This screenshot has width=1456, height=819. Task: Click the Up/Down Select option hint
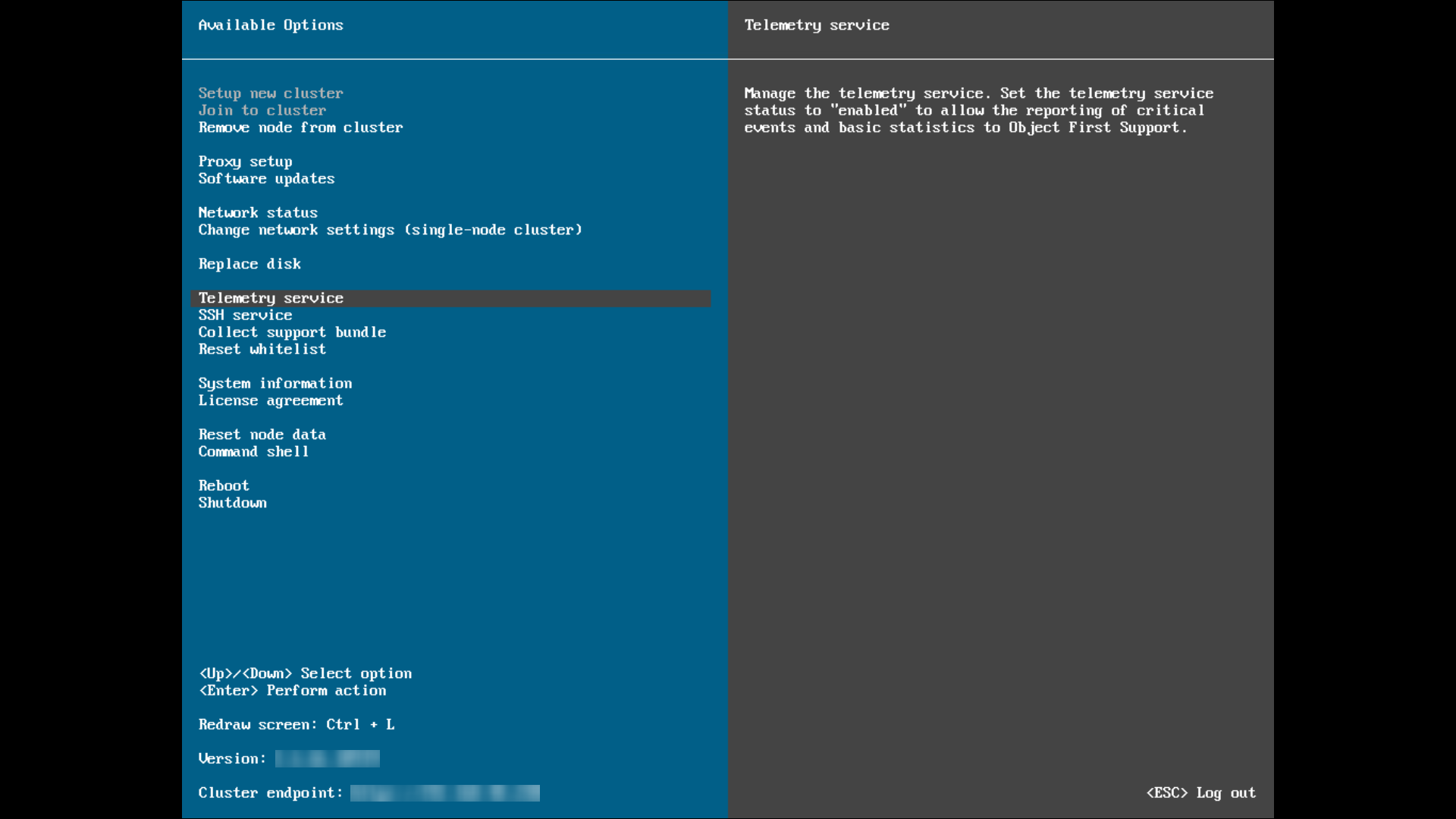306,673
